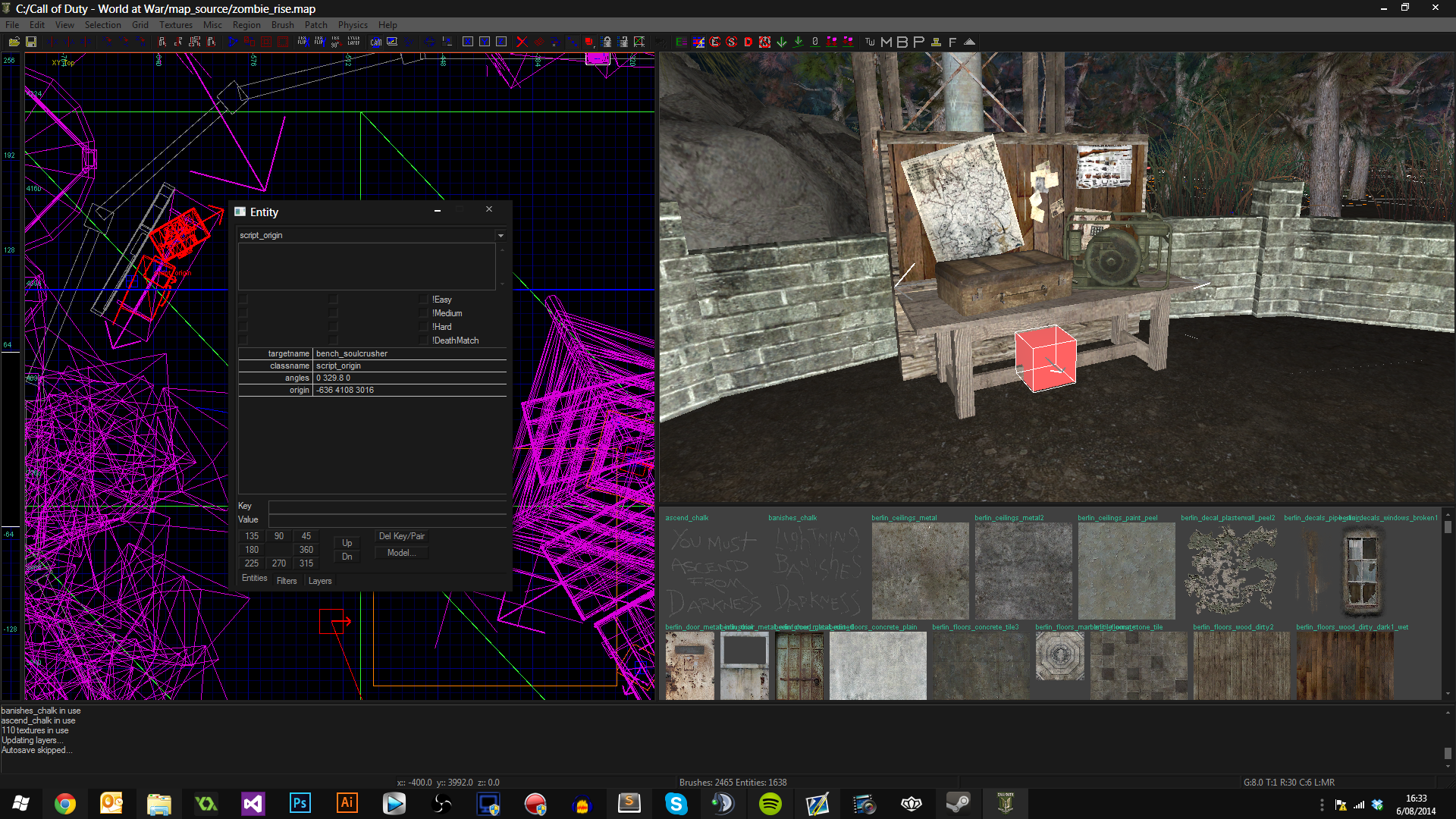Click the texture browser vertical scrollbar
Viewport: 1456px width, 819px height.
1448,604
